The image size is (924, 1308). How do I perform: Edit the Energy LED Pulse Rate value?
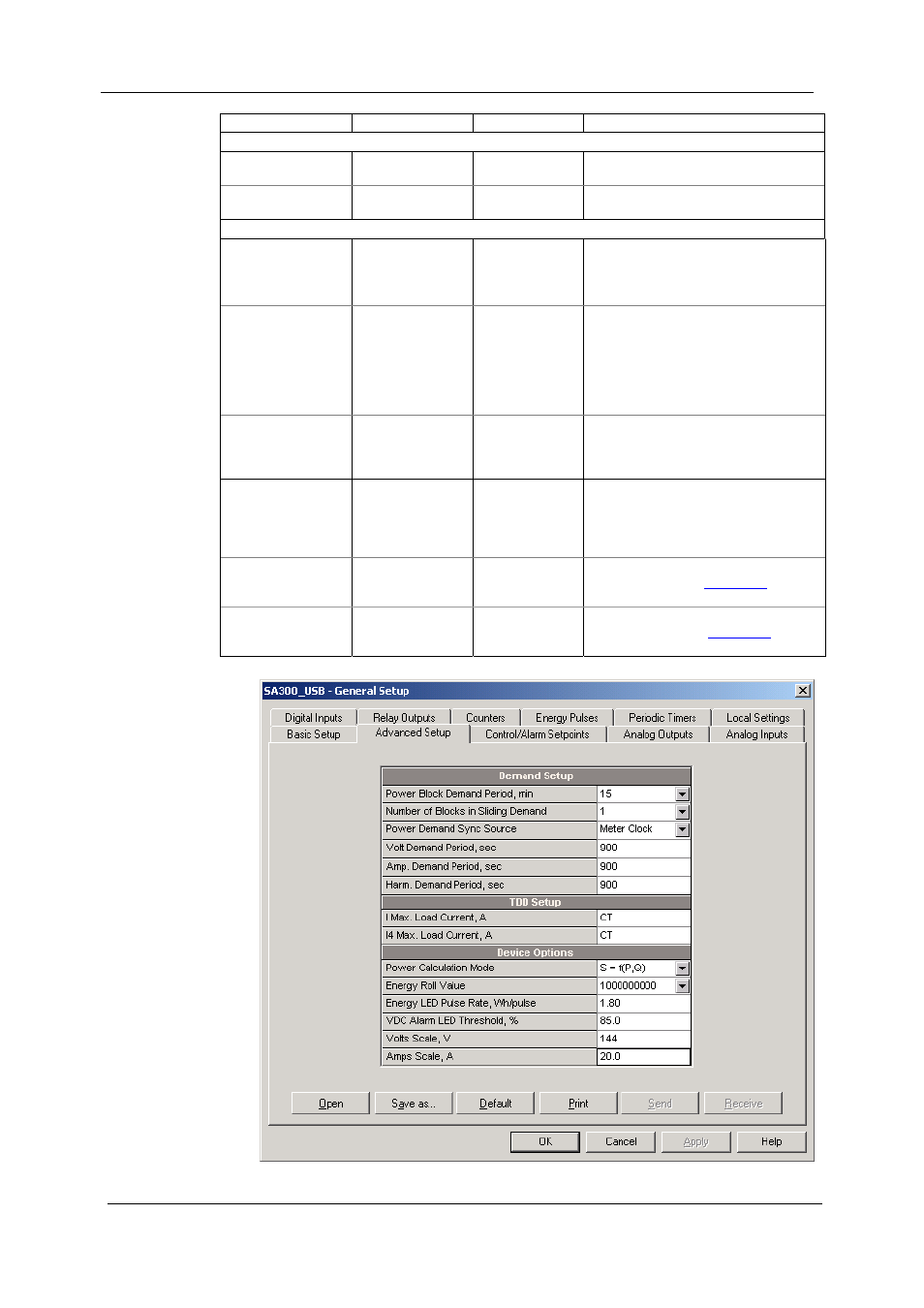tap(643, 1004)
